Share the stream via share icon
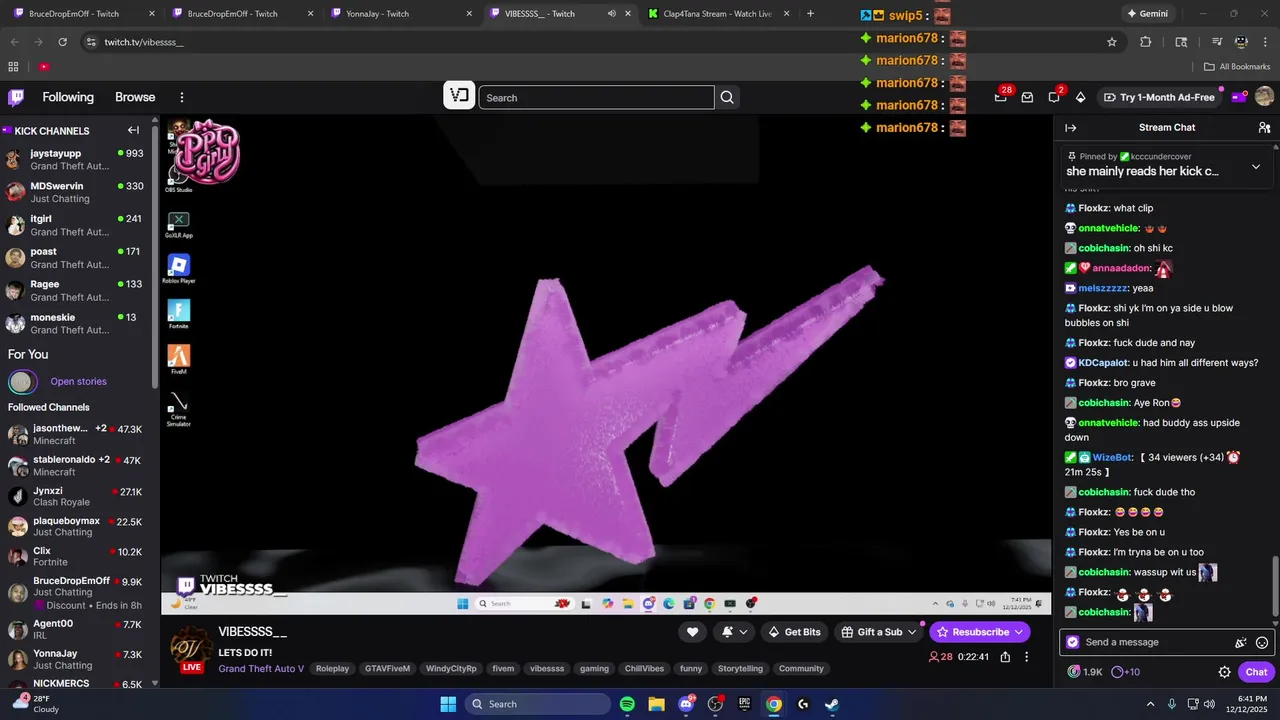This screenshot has width=1280, height=720. coord(1005,657)
